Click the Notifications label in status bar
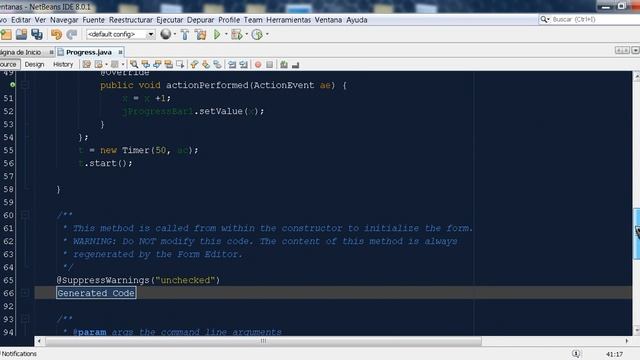The image size is (640, 360). point(19,354)
